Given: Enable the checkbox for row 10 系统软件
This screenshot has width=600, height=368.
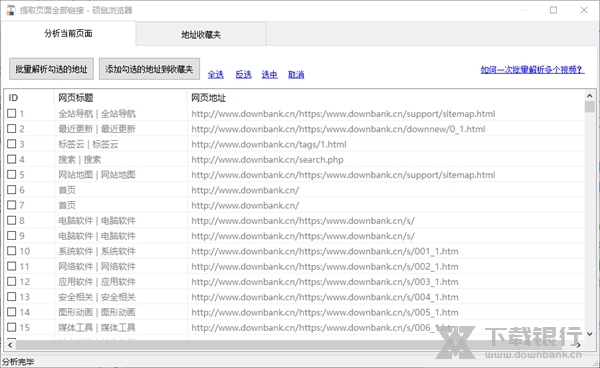Looking at the screenshot, I should click(12, 251).
